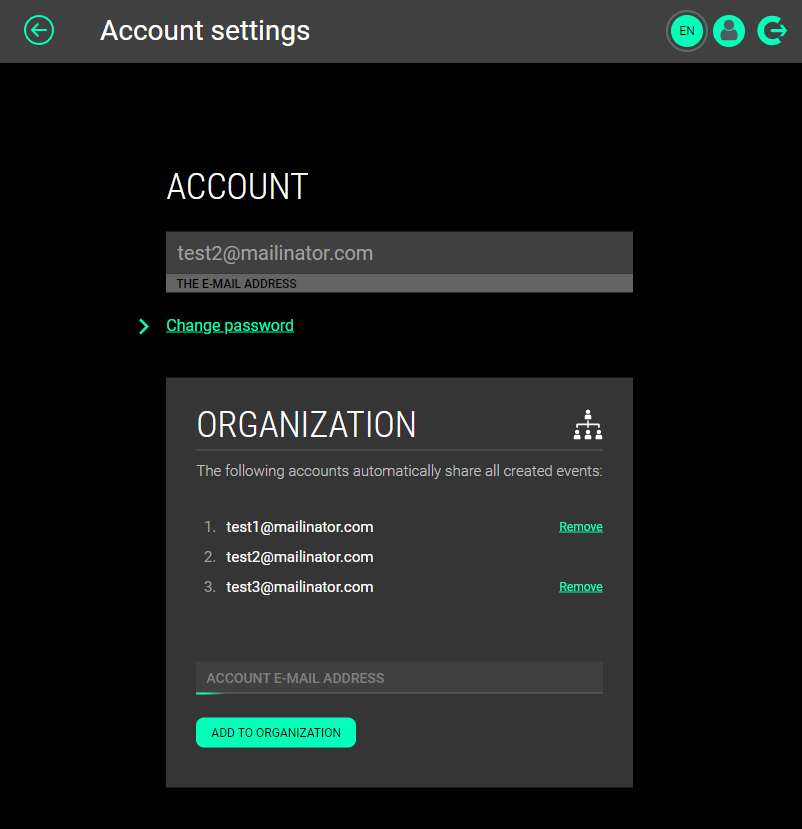Select test1@mailinator.com in the accounts list
Image resolution: width=802 pixels, height=829 pixels.
tap(300, 527)
